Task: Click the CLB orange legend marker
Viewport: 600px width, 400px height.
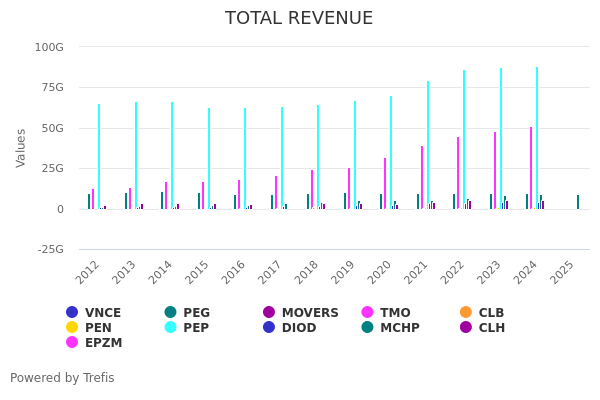Action: pyautogui.click(x=466, y=313)
